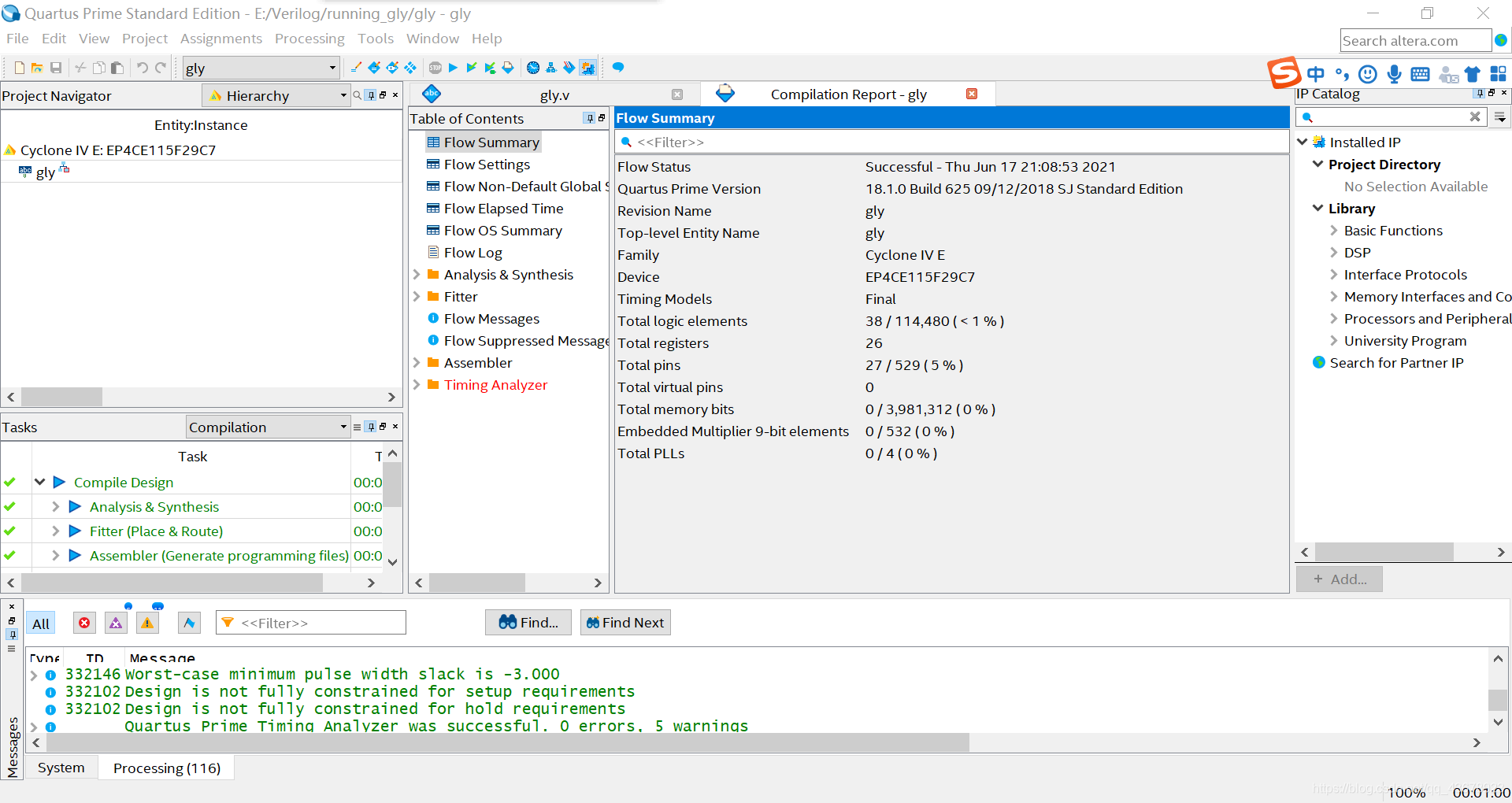Image resolution: width=1512 pixels, height=803 pixels.
Task: Open the IP Catalog options menu icon
Action: coord(1500,117)
